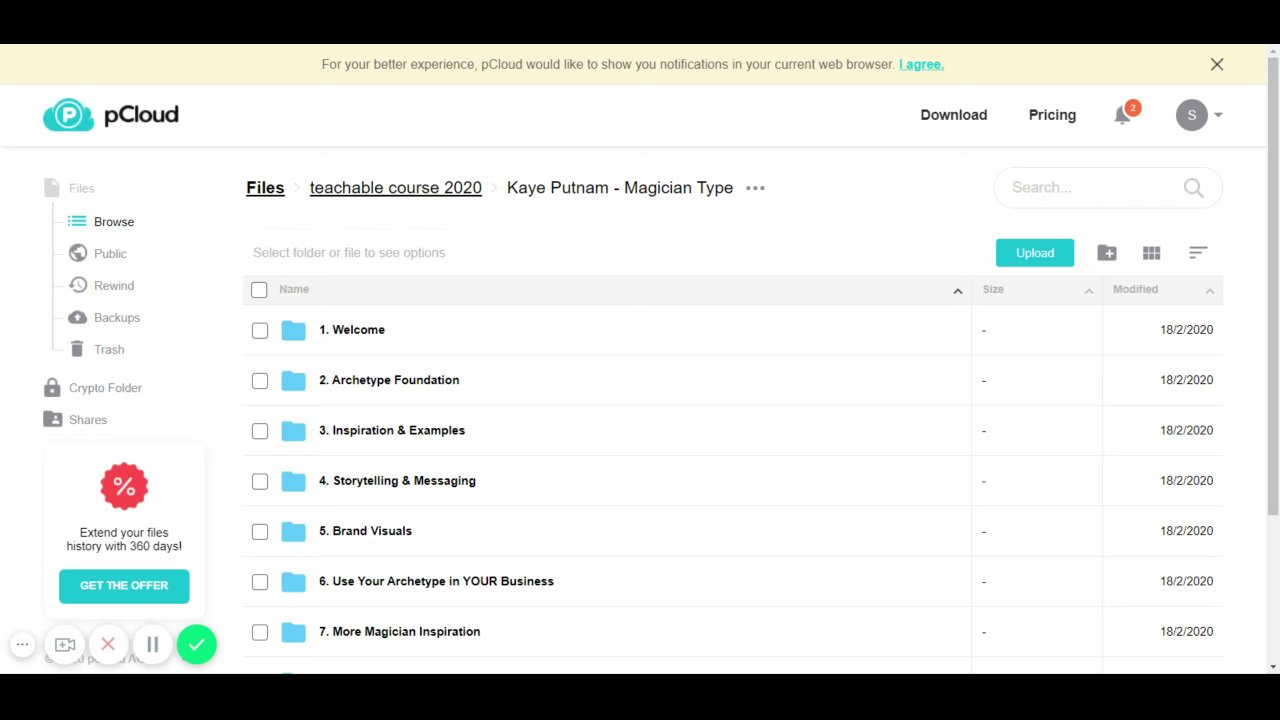Image resolution: width=1280 pixels, height=720 pixels.
Task: Click the Shares folder icon
Action: pyautogui.click(x=52, y=419)
